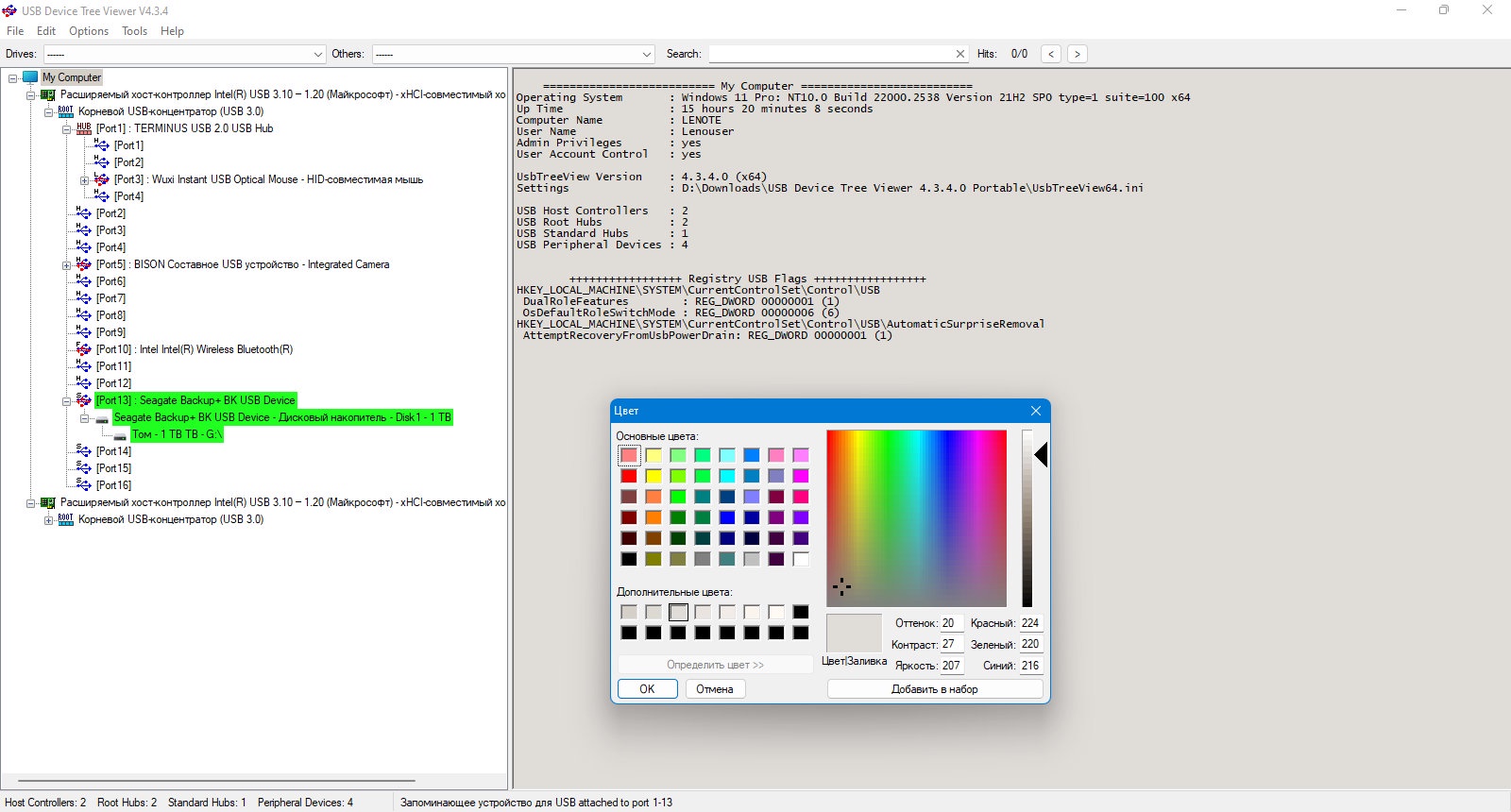This screenshot has height=812, width=1511.
Task: Click the My Computer icon in tree
Action: point(30,77)
